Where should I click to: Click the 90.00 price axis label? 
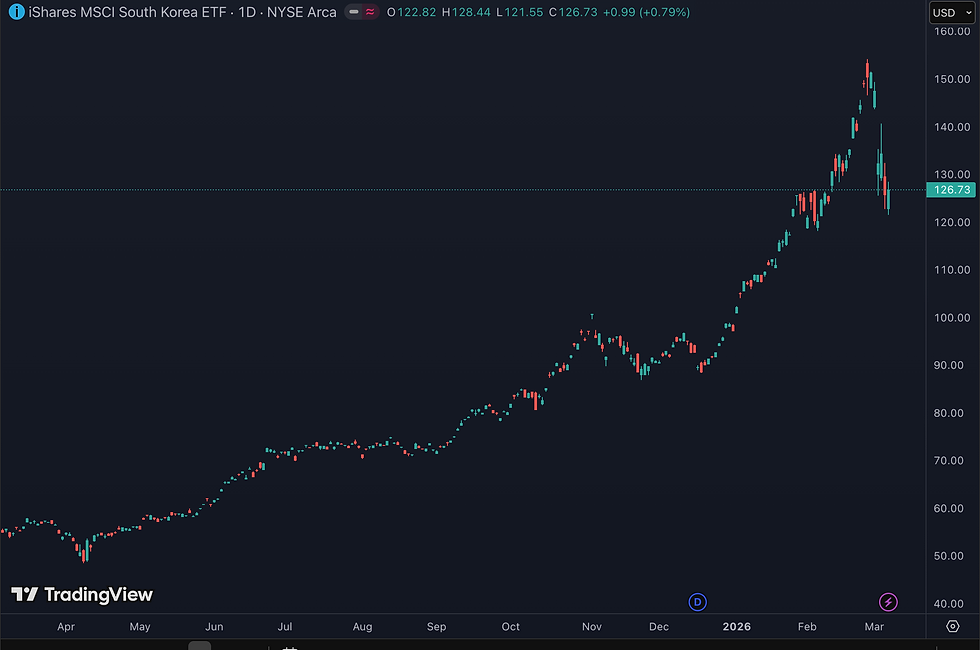[x=949, y=365]
